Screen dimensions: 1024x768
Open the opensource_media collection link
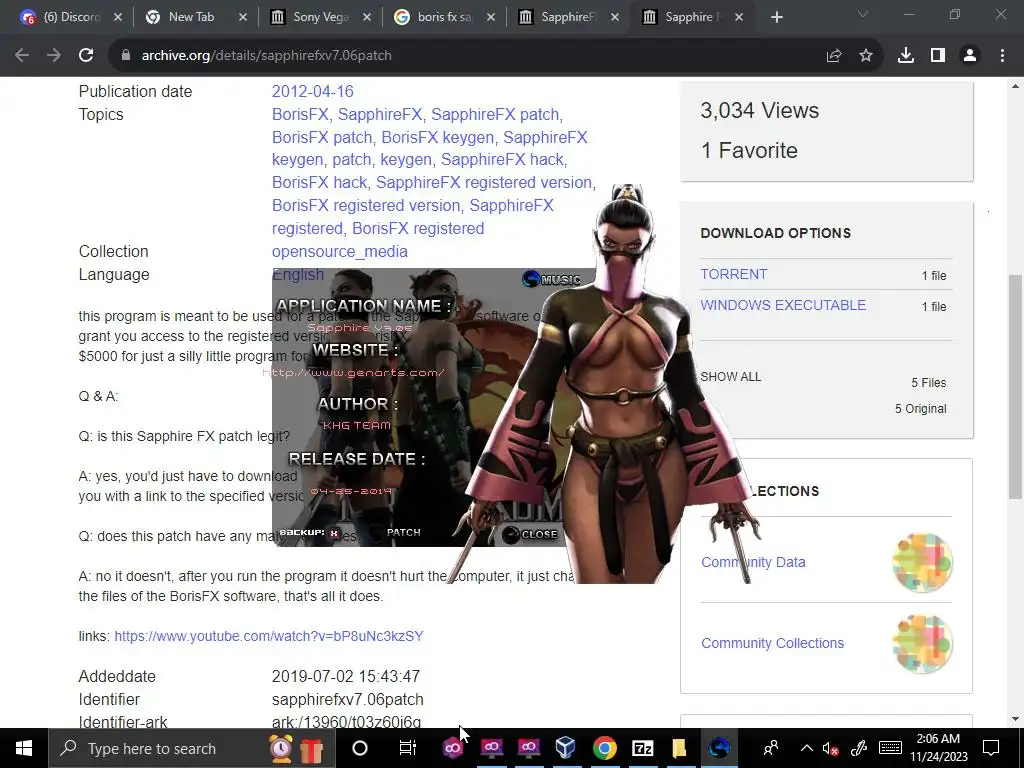[340, 251]
